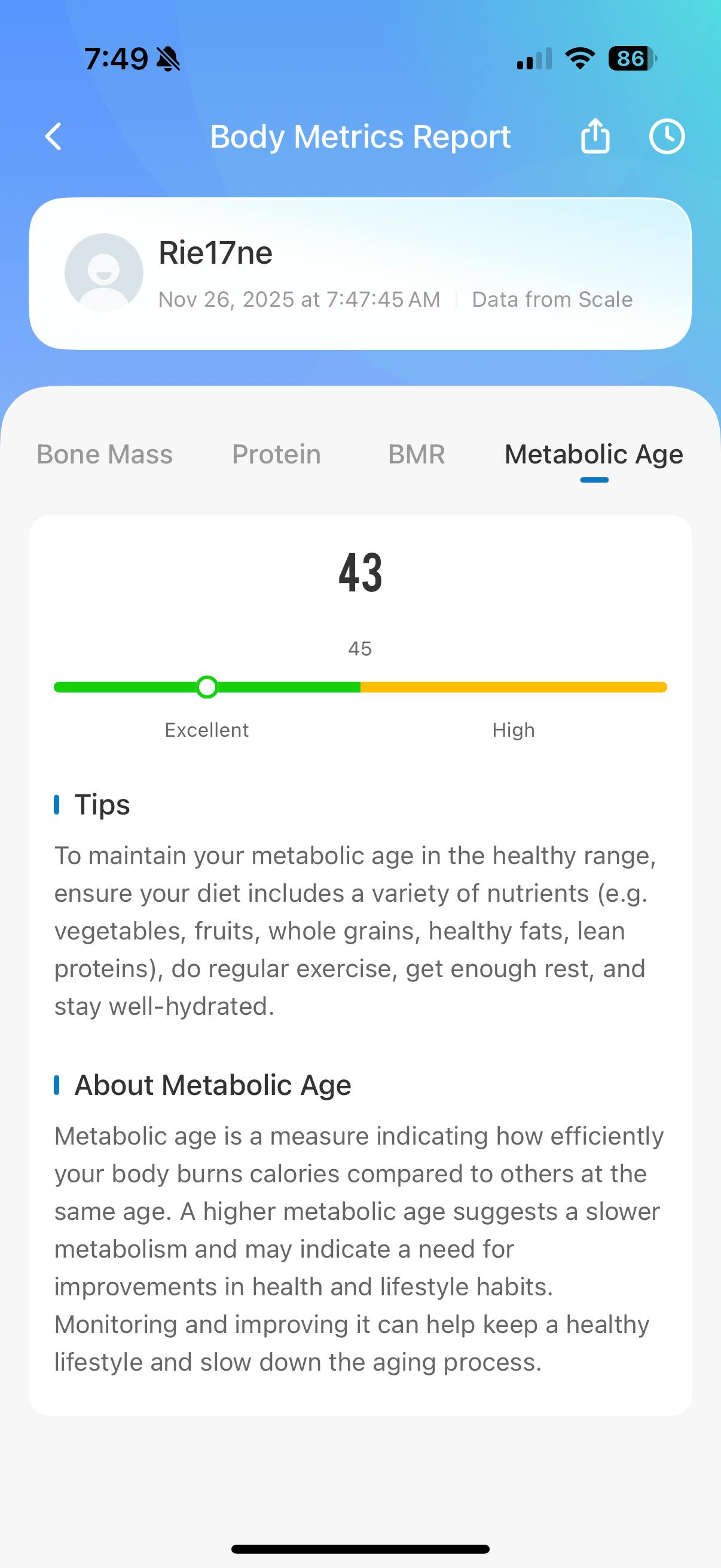Tap the yellow High range segment
This screenshot has width=721, height=1568.
tap(514, 687)
